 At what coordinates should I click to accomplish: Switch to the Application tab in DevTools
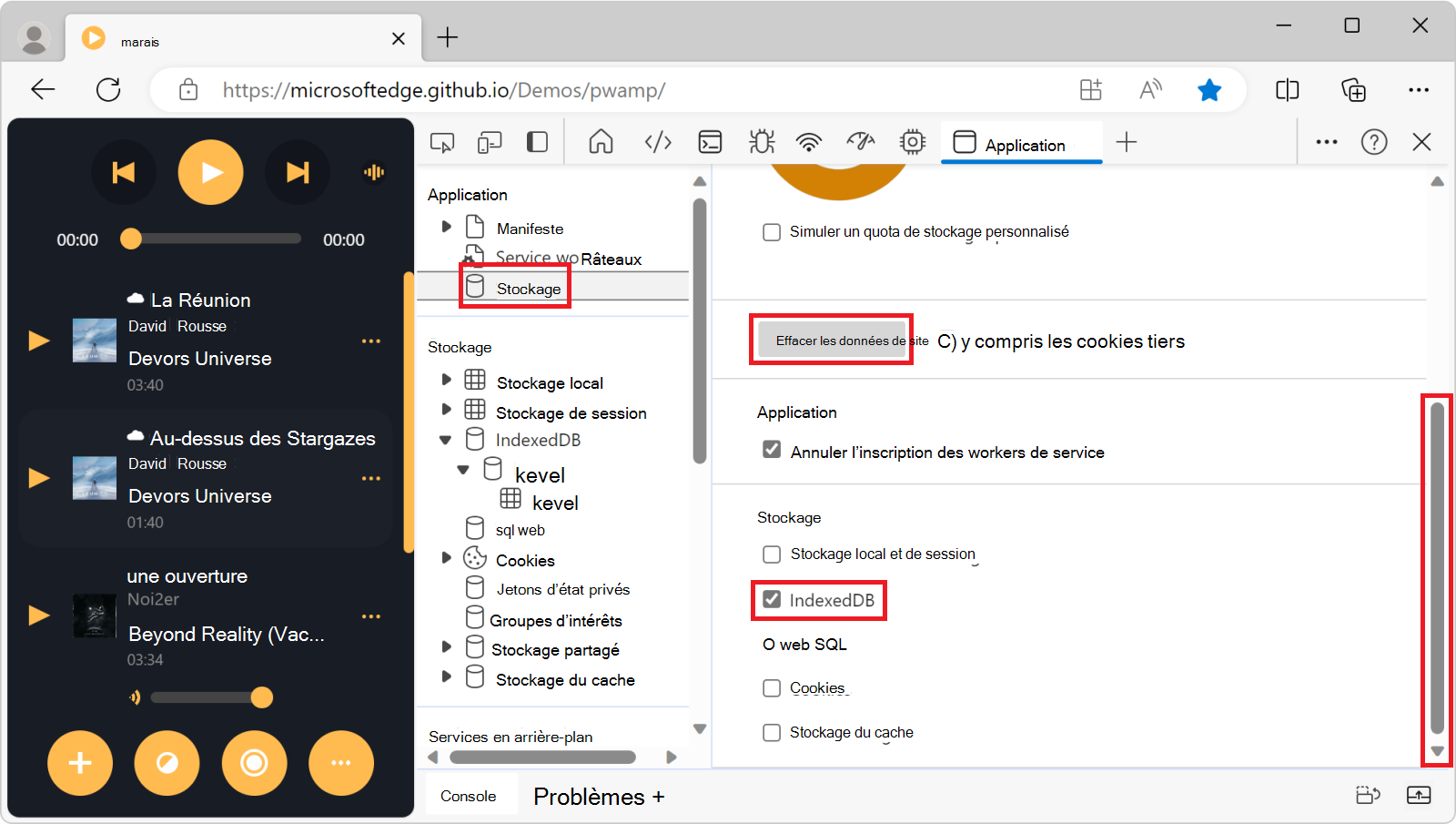[1021, 143]
